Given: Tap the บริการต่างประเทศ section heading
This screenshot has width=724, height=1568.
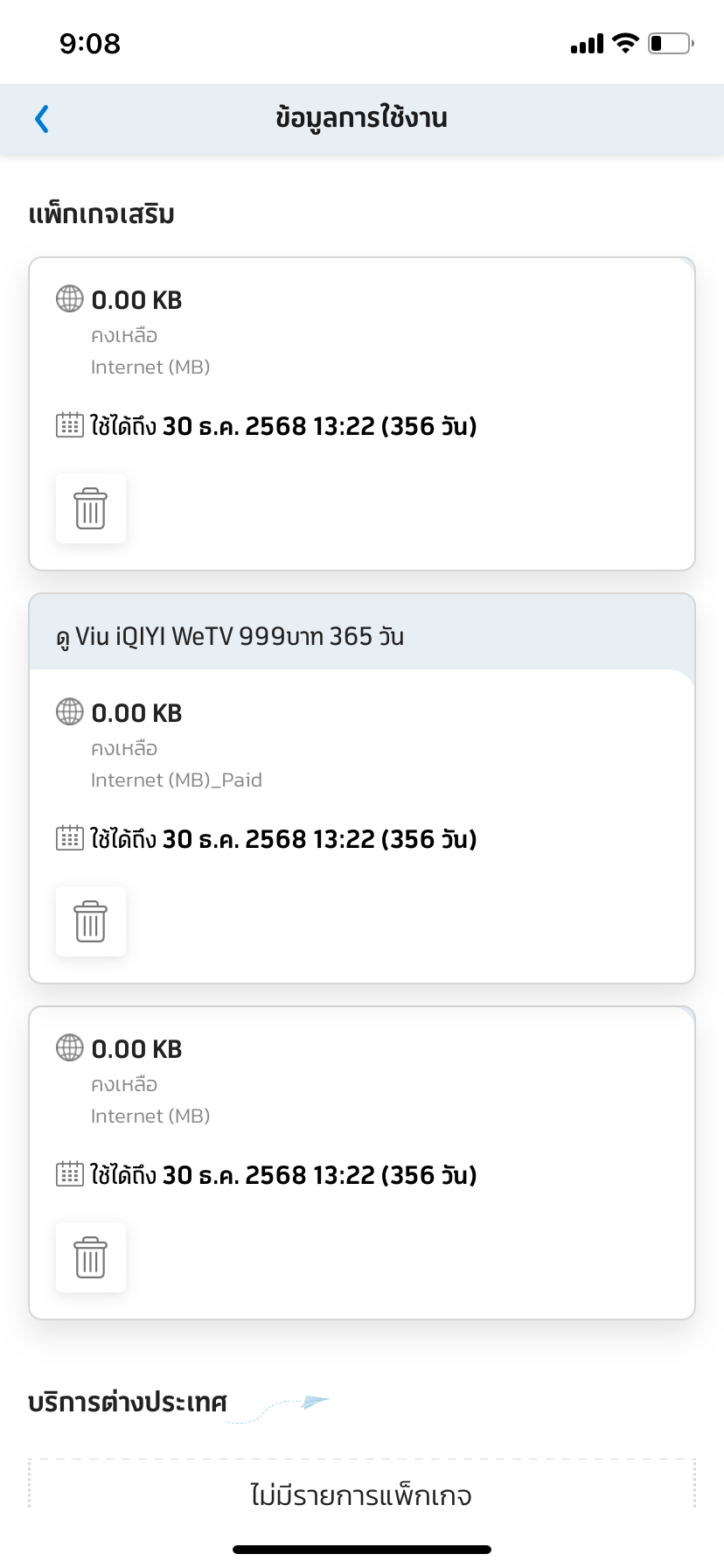Looking at the screenshot, I should tap(128, 1403).
